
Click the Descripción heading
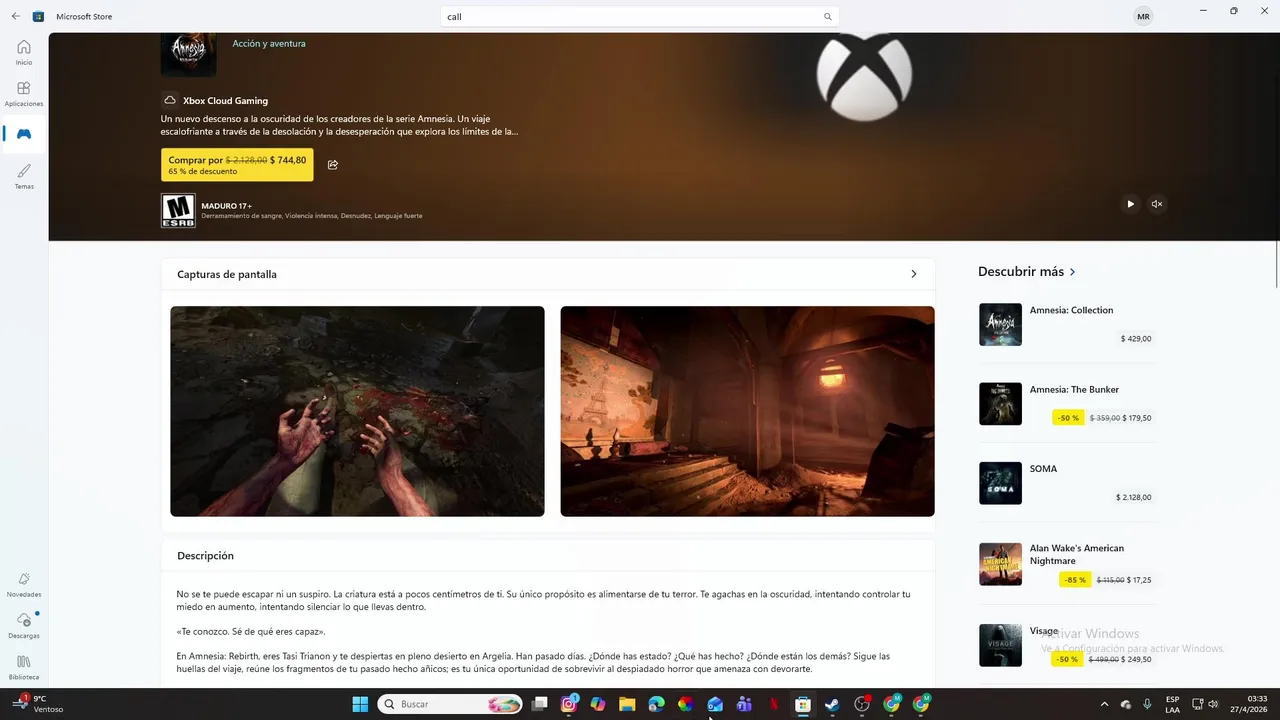(205, 556)
